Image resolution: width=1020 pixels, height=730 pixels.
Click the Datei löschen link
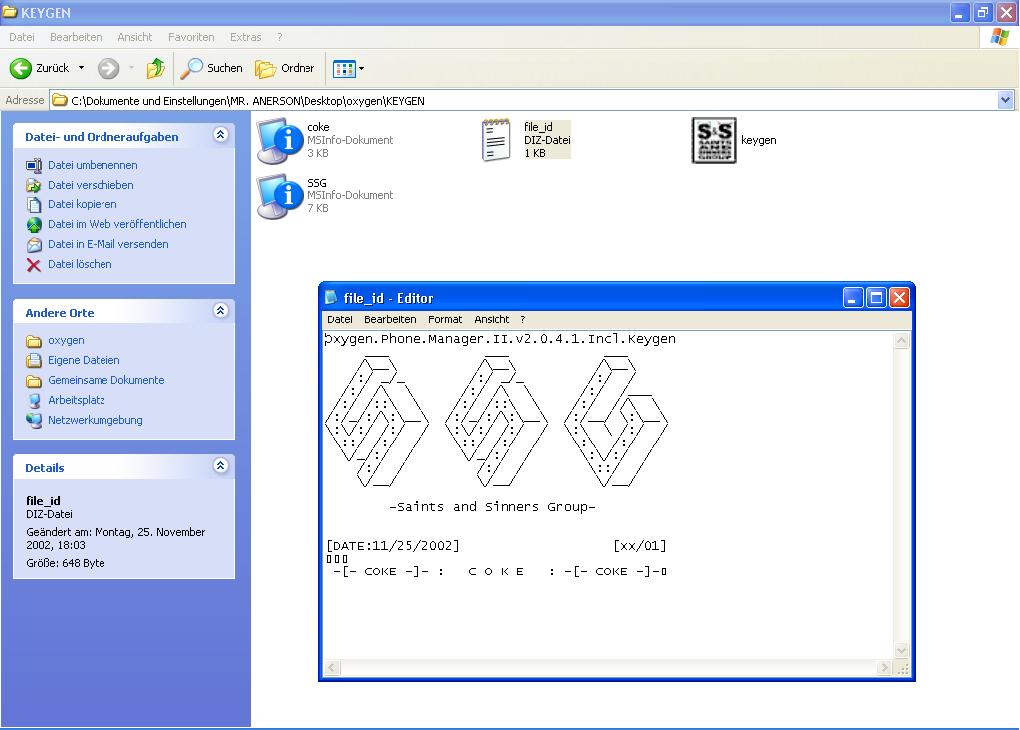pos(79,264)
